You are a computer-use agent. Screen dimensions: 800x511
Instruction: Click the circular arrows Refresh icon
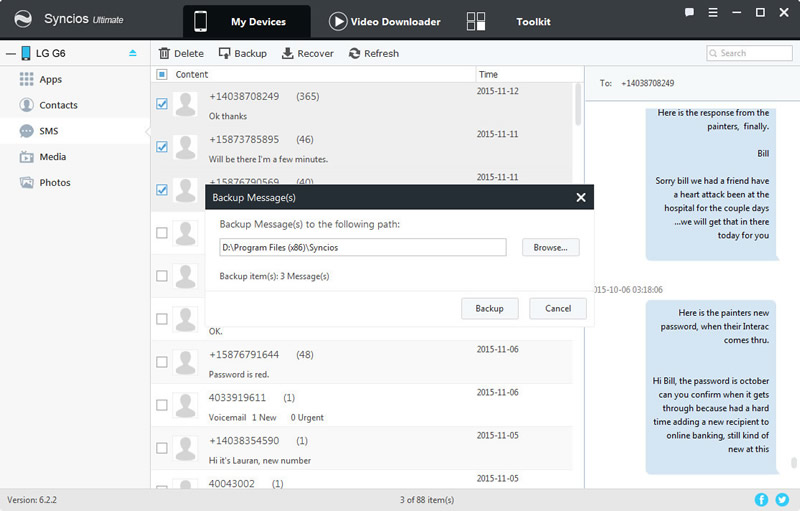(x=355, y=53)
